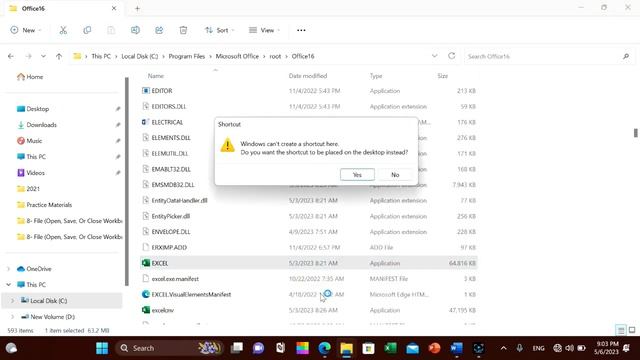This screenshot has height=360, width=640.
Task: Open the chat app in taskbar
Action: 258,348
